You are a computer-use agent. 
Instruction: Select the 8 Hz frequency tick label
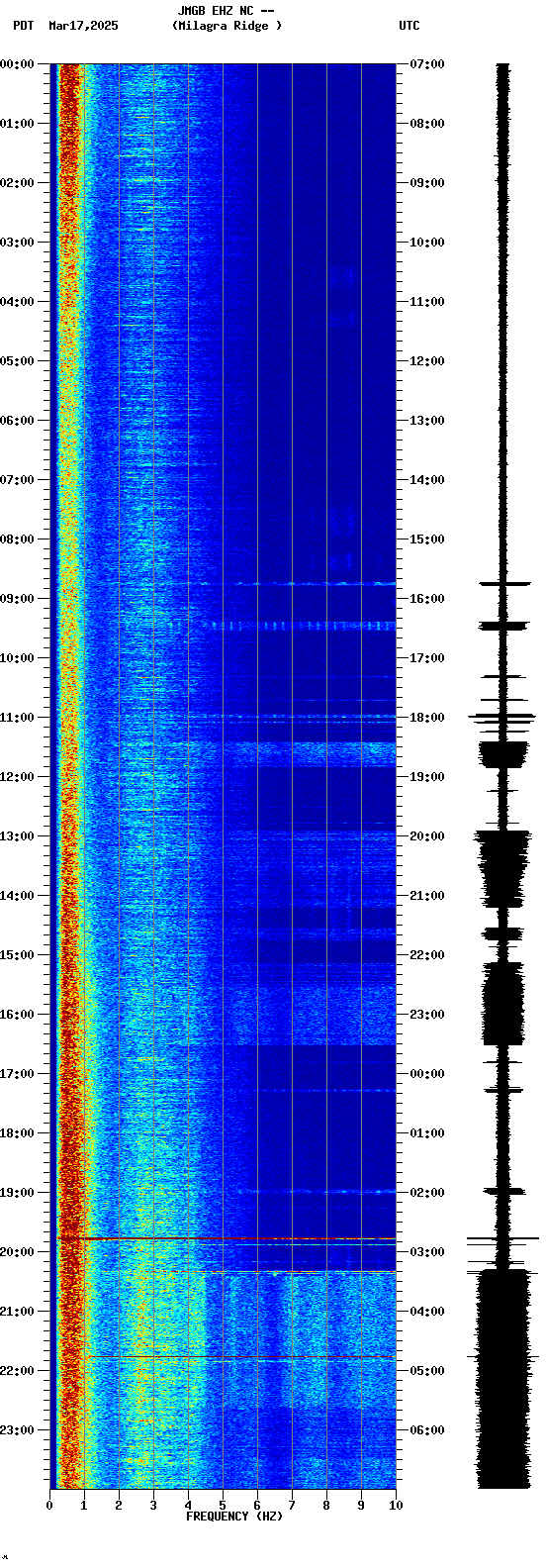(326, 1506)
